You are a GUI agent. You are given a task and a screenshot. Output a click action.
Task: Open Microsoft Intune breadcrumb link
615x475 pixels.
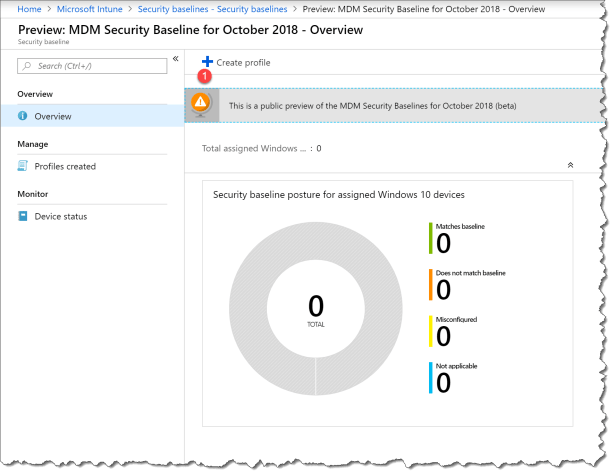(x=89, y=9)
